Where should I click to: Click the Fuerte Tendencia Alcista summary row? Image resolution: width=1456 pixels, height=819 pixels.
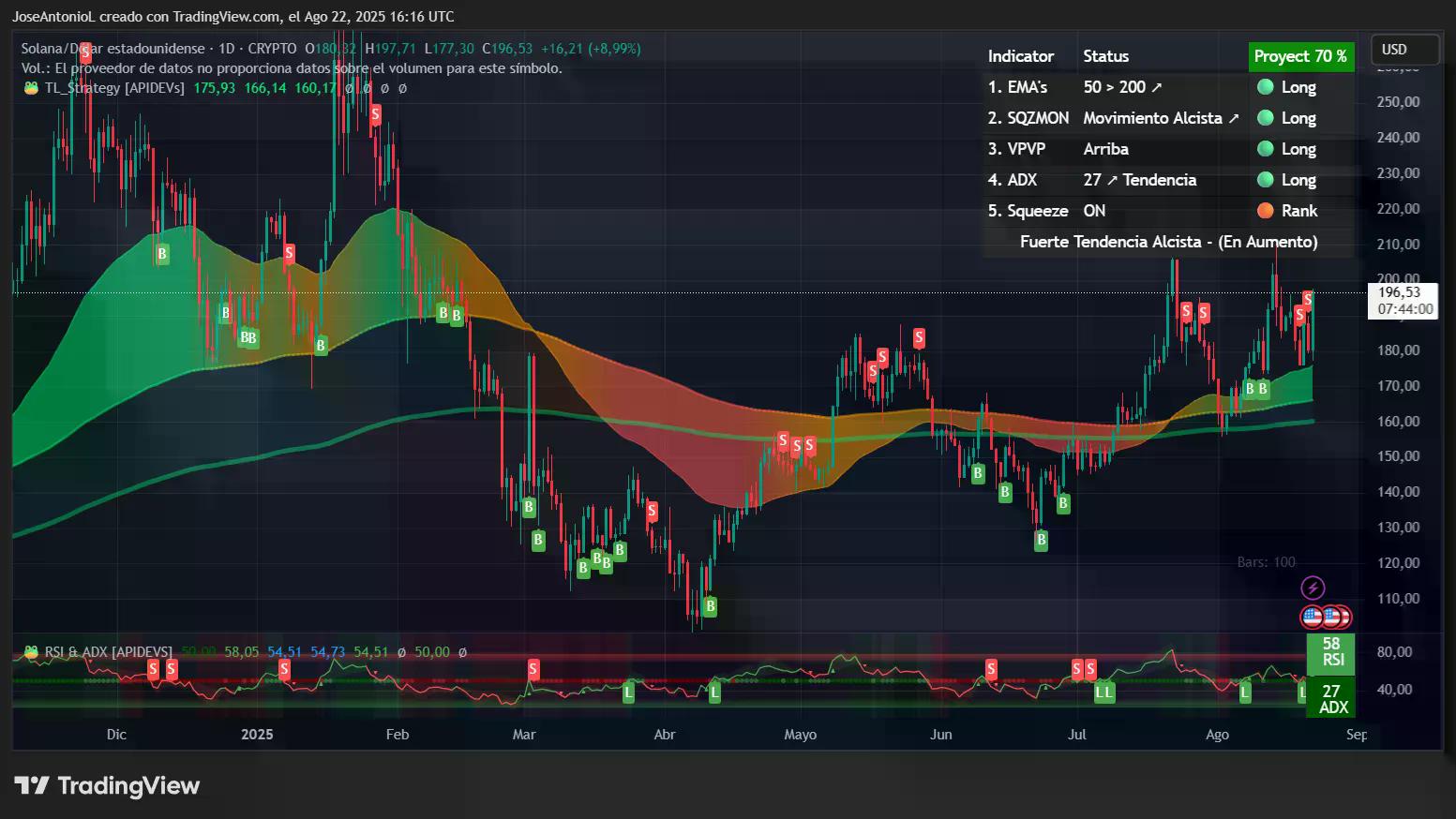pyautogui.click(x=1168, y=242)
